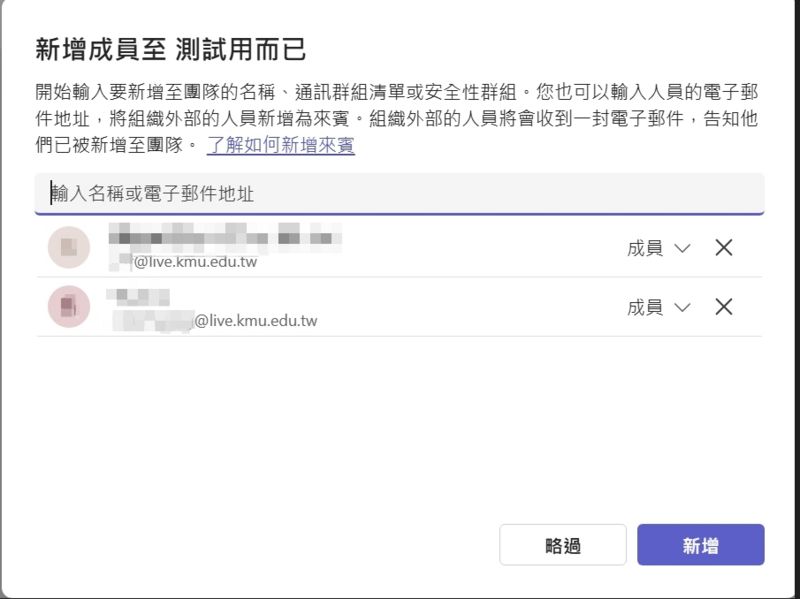Click the first member's live.kmu.edu.tw email
This screenshot has height=599, width=800.
pos(196,262)
